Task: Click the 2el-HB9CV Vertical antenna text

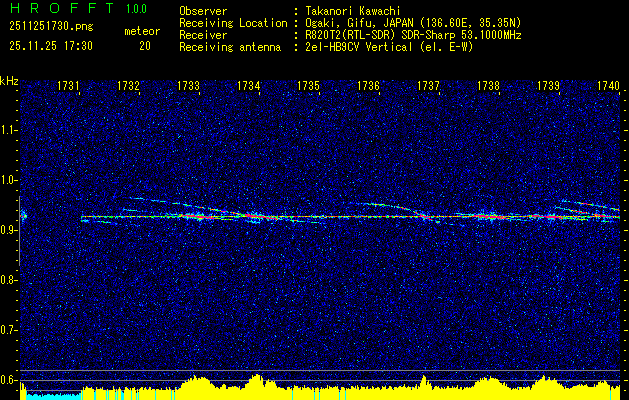Action: click(x=390, y=47)
